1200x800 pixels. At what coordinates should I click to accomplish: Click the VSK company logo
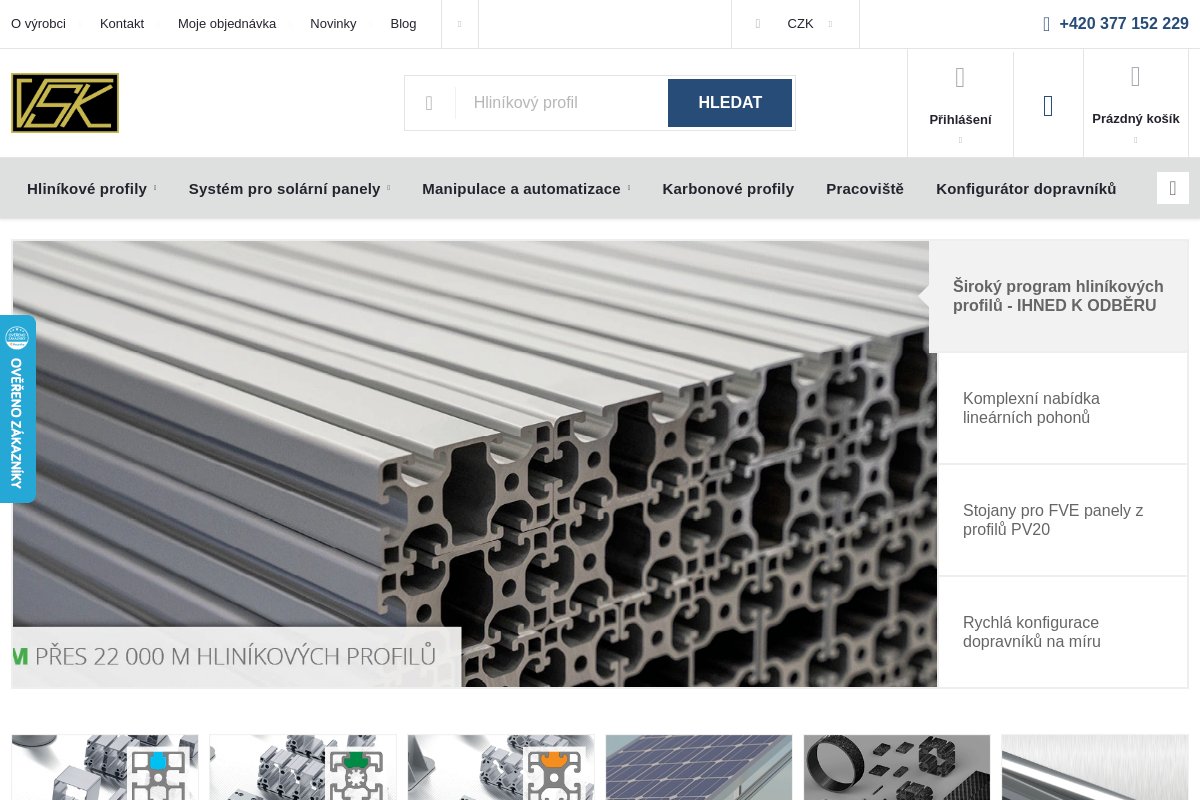pyautogui.click(x=65, y=103)
